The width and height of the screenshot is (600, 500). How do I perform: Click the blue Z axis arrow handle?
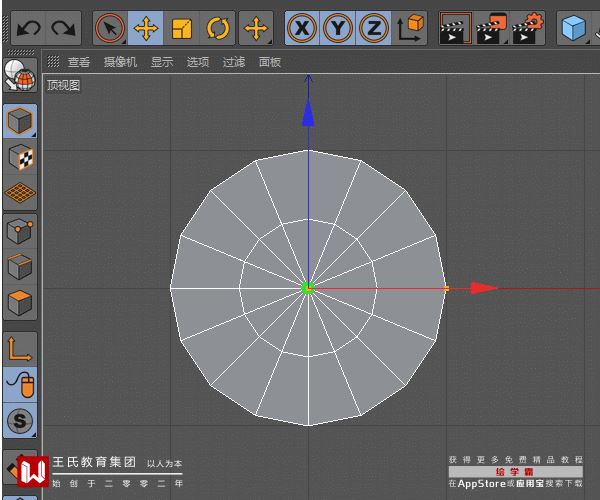[308, 113]
